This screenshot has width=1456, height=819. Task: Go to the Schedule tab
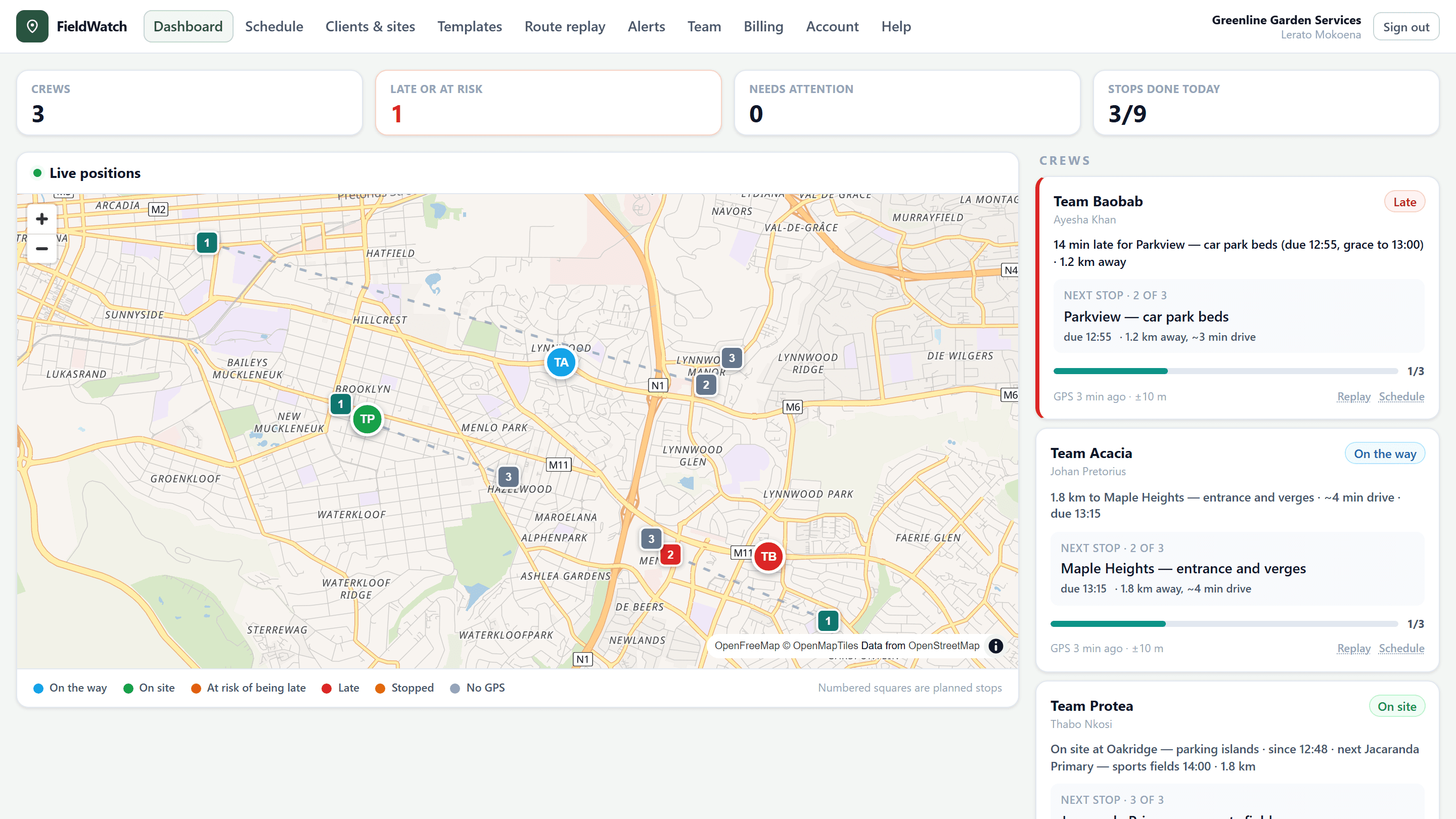pos(274,26)
